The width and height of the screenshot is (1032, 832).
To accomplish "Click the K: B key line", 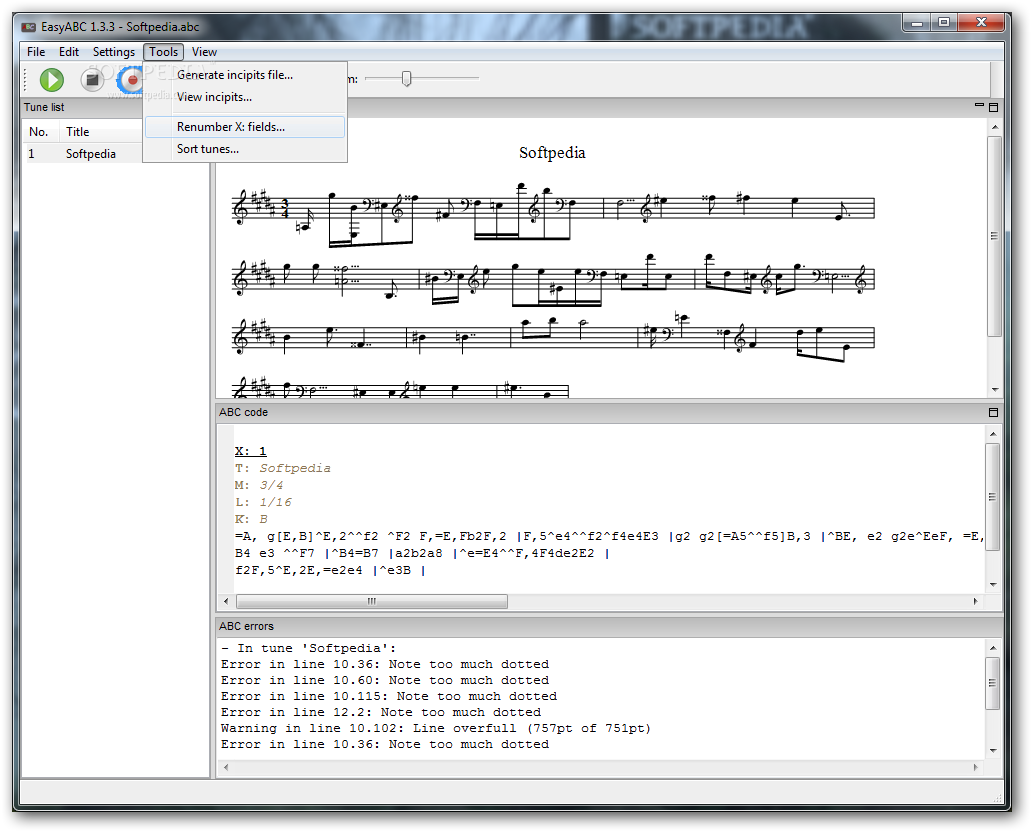I will [251, 519].
